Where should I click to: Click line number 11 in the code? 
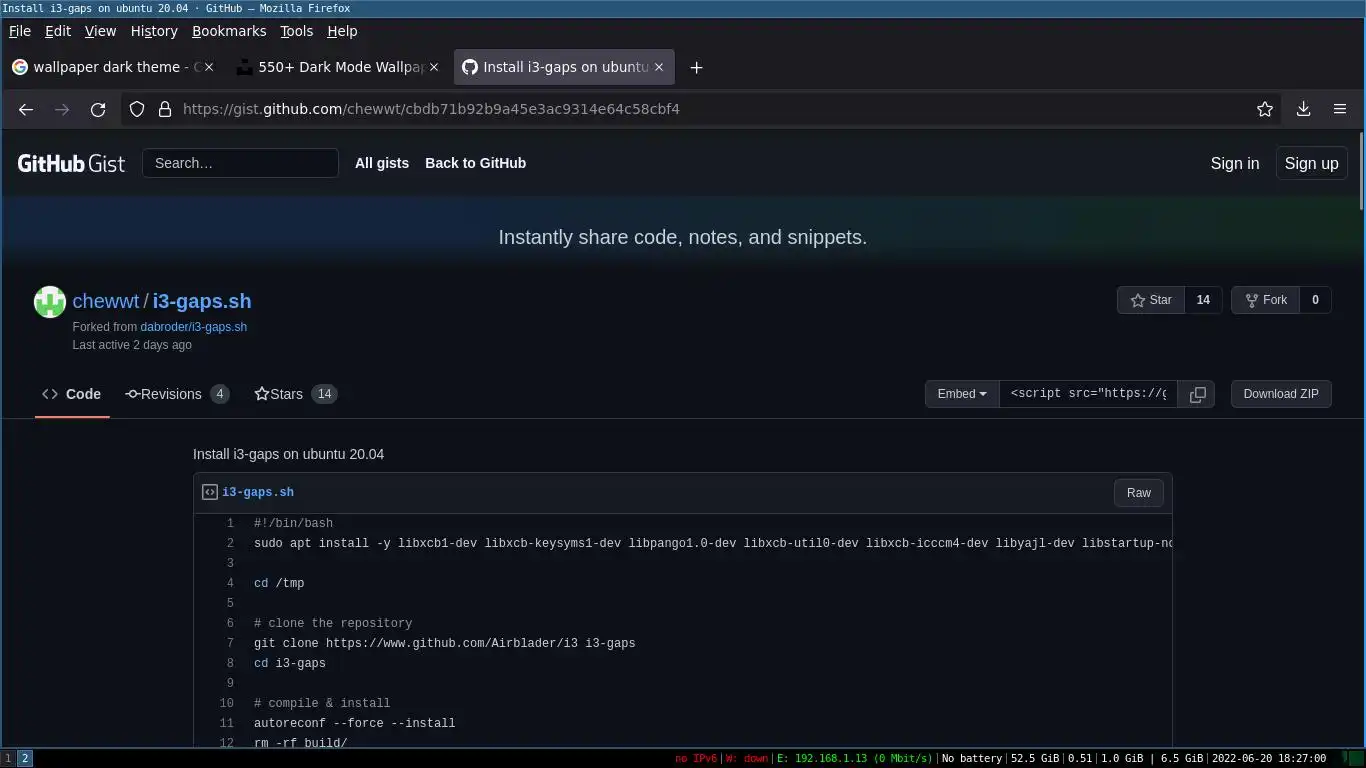point(226,723)
